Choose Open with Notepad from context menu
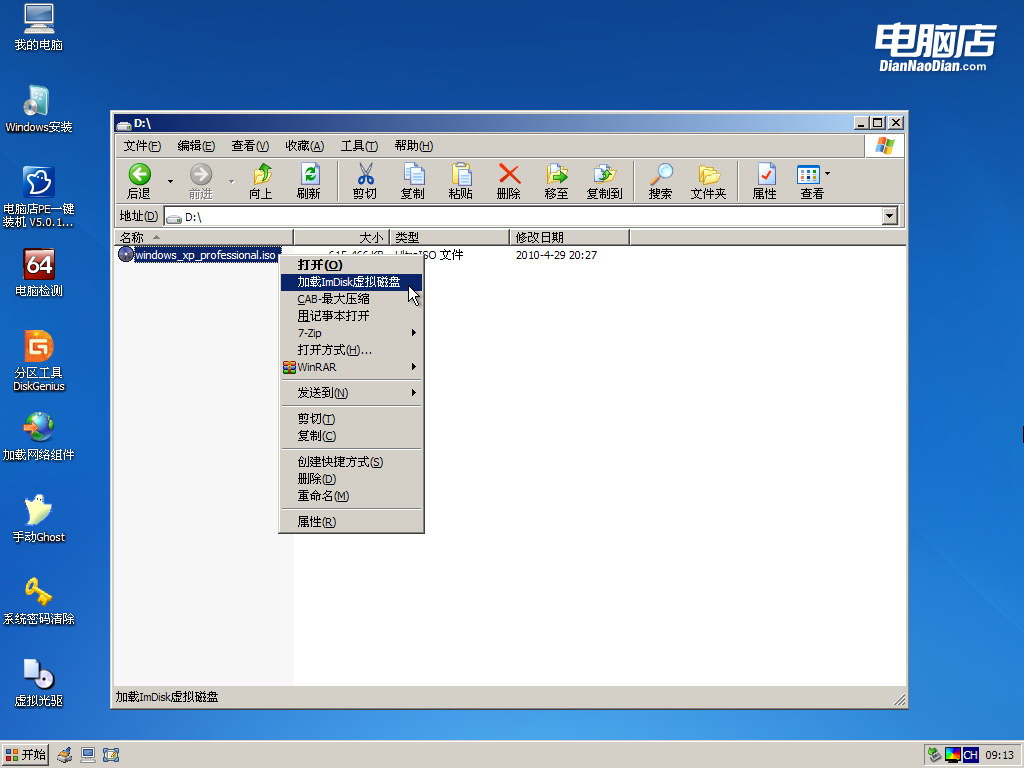The height and width of the screenshot is (768, 1024). (x=333, y=316)
